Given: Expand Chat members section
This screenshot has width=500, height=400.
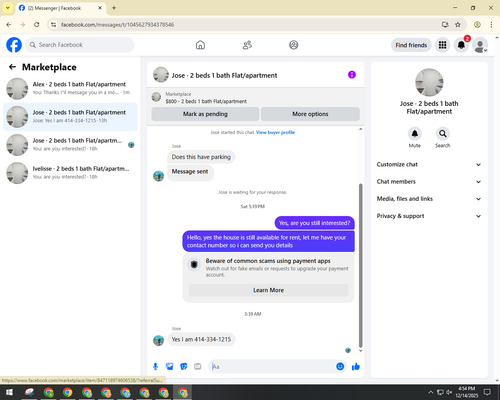Looking at the screenshot, I should point(429,182).
